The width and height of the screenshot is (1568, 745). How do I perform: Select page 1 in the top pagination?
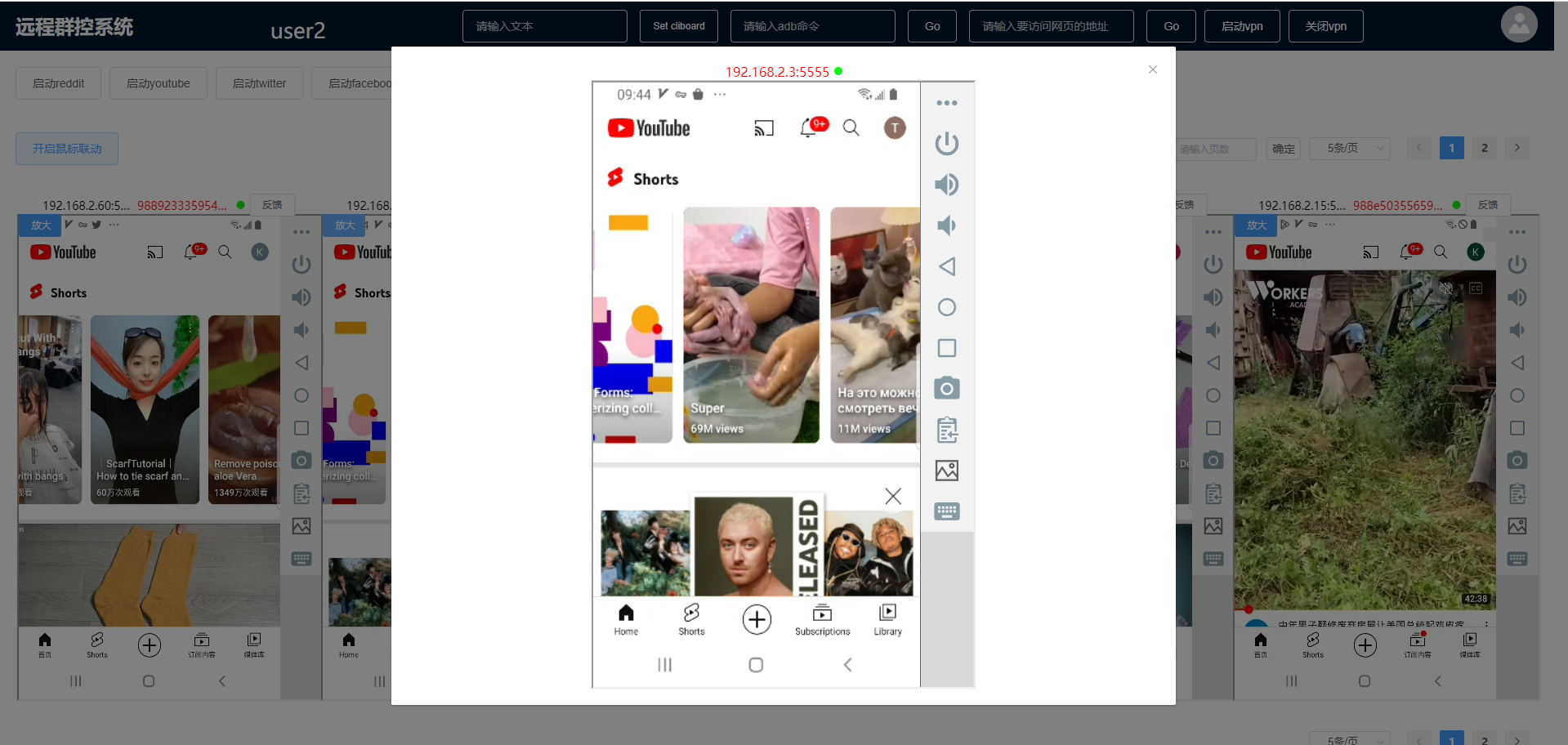[x=1452, y=148]
